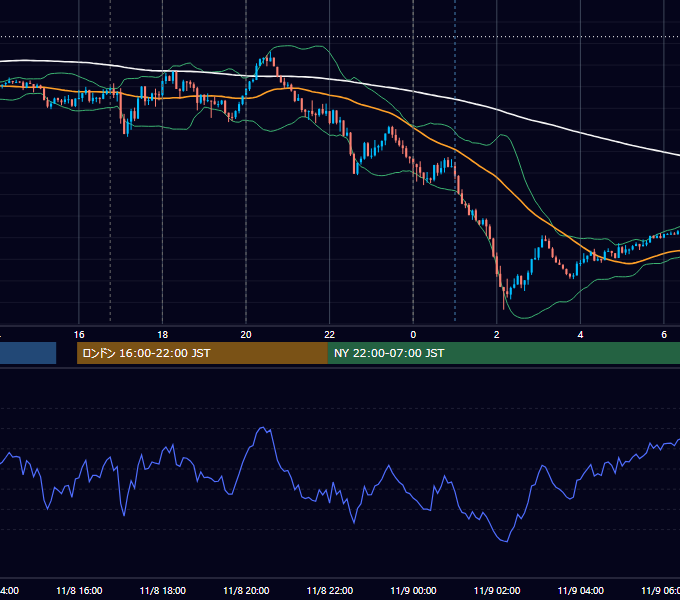Click the 0 hour label on the time axis
The width and height of the screenshot is (680, 600).
point(413,335)
